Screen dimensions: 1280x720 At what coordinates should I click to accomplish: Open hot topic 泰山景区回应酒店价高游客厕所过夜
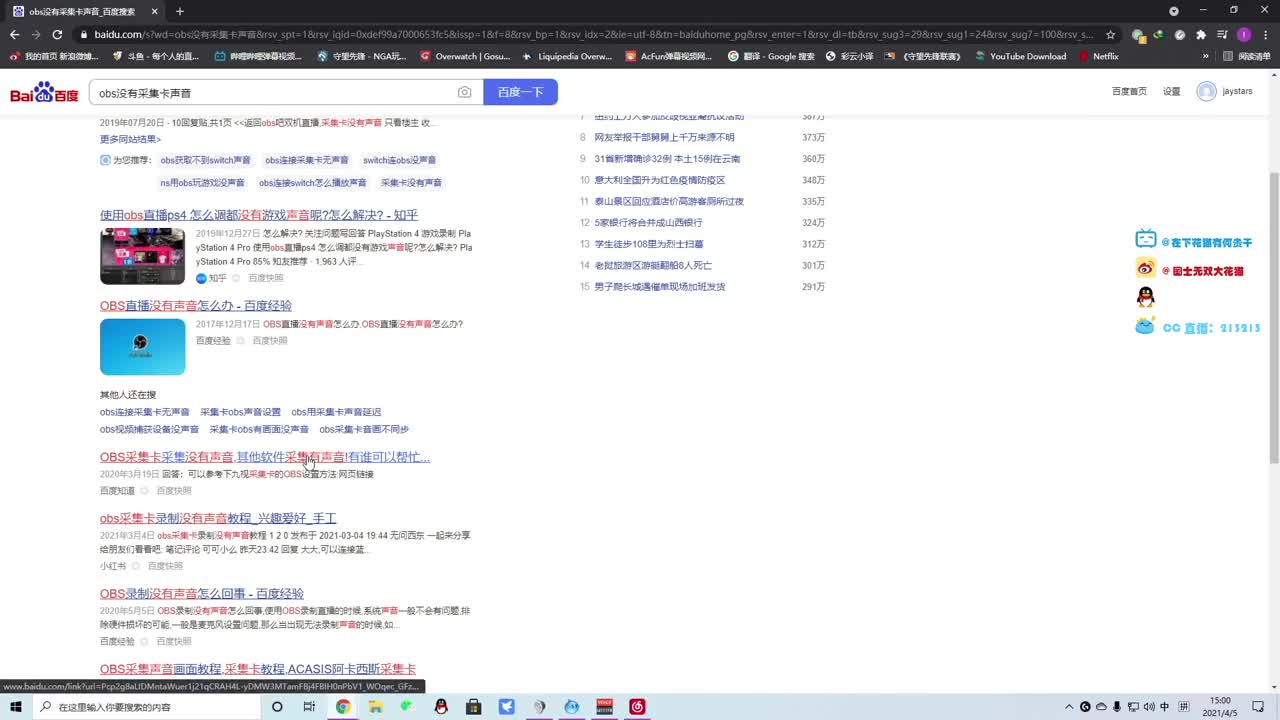[x=669, y=201]
